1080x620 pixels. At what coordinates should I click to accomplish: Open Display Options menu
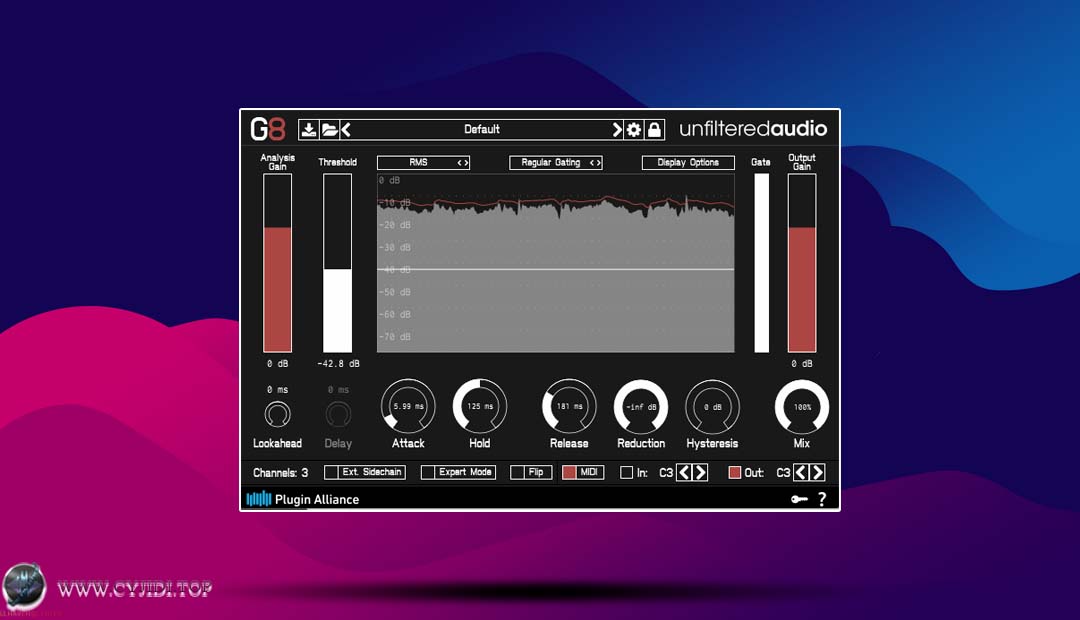point(688,163)
